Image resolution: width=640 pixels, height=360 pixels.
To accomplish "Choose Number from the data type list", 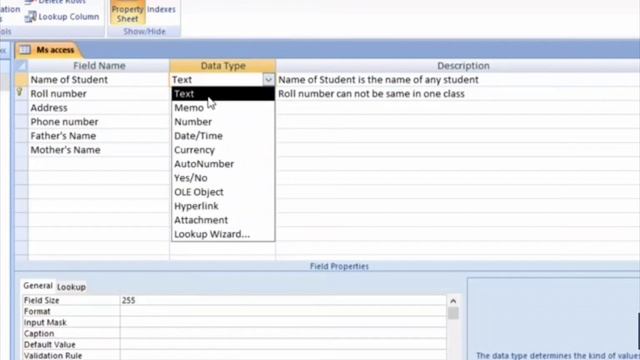I will pos(223,122).
